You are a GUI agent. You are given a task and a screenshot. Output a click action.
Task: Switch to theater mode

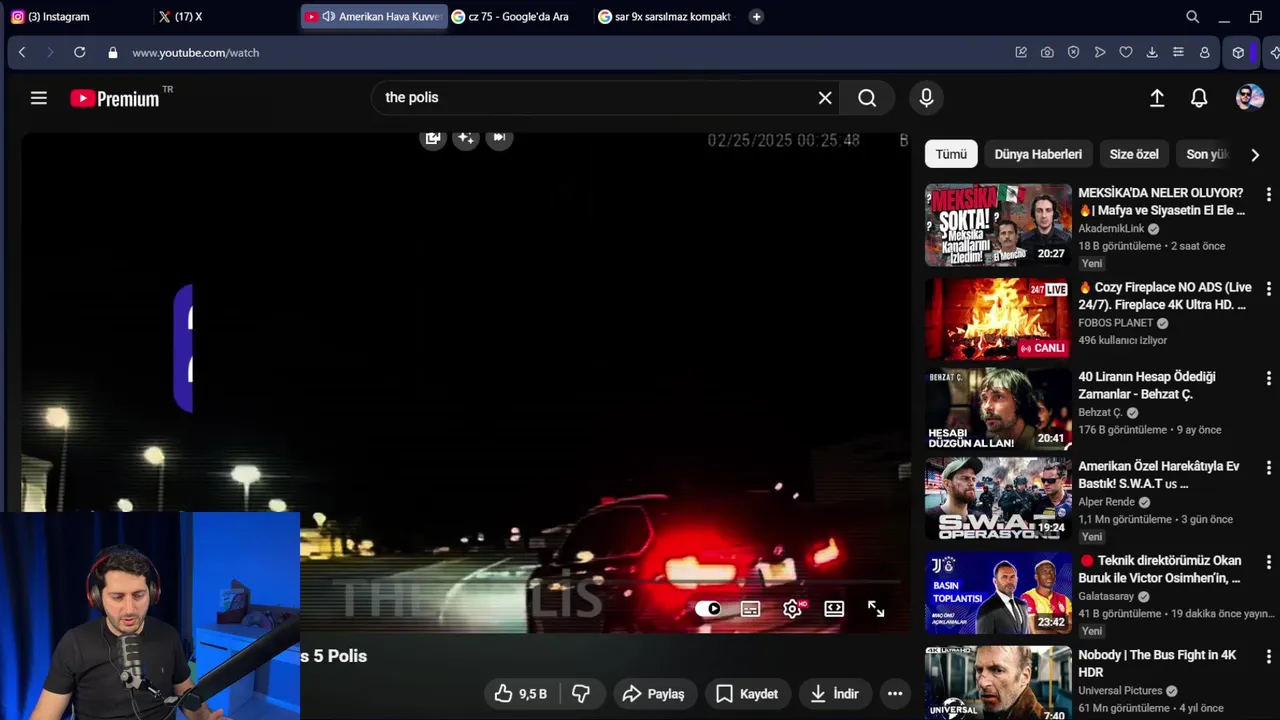click(834, 609)
